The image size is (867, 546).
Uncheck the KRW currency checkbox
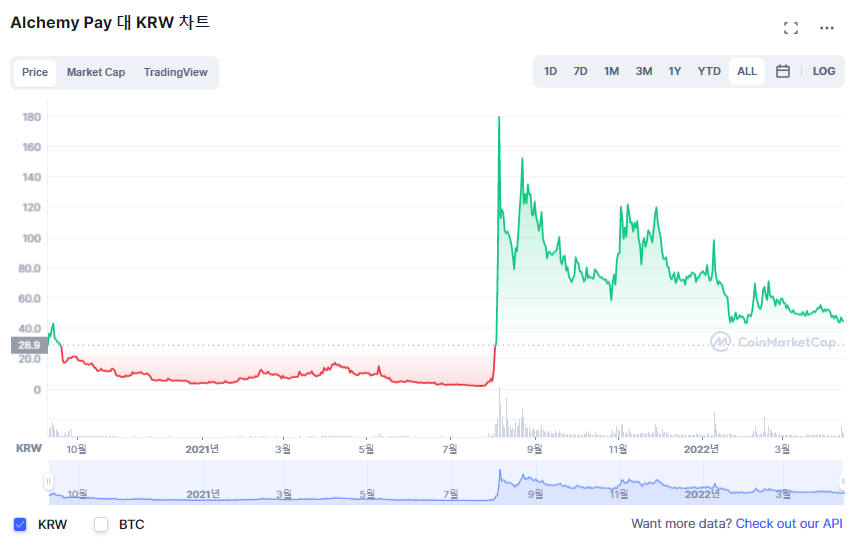click(20, 524)
